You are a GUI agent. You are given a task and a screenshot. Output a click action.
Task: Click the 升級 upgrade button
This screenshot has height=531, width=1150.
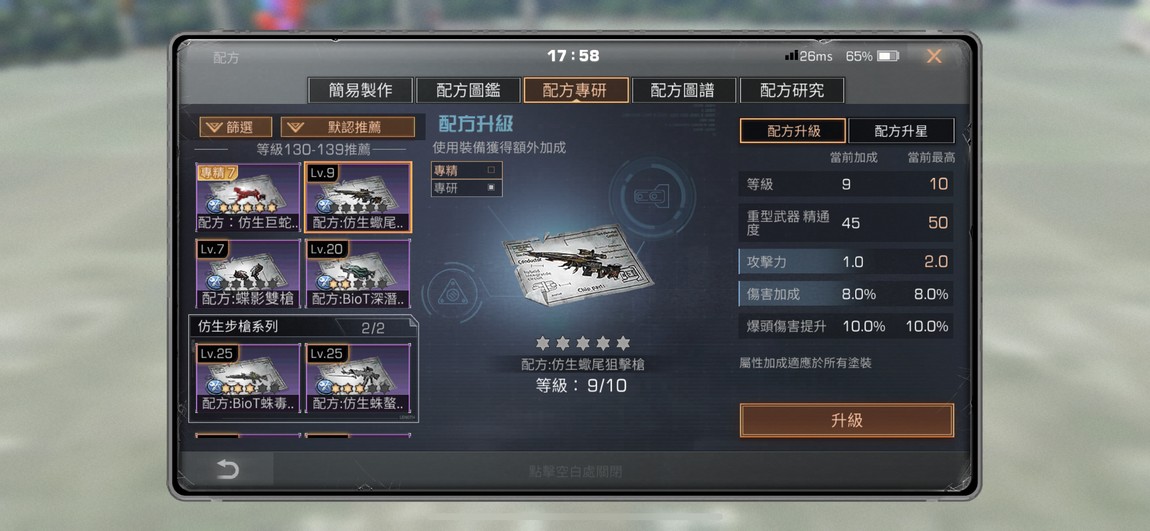[847, 420]
